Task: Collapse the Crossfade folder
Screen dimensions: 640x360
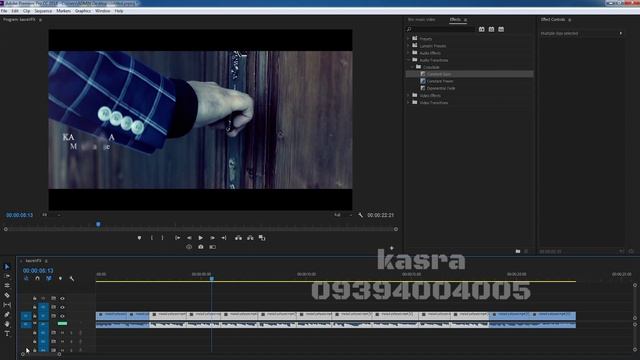Action: coord(412,67)
